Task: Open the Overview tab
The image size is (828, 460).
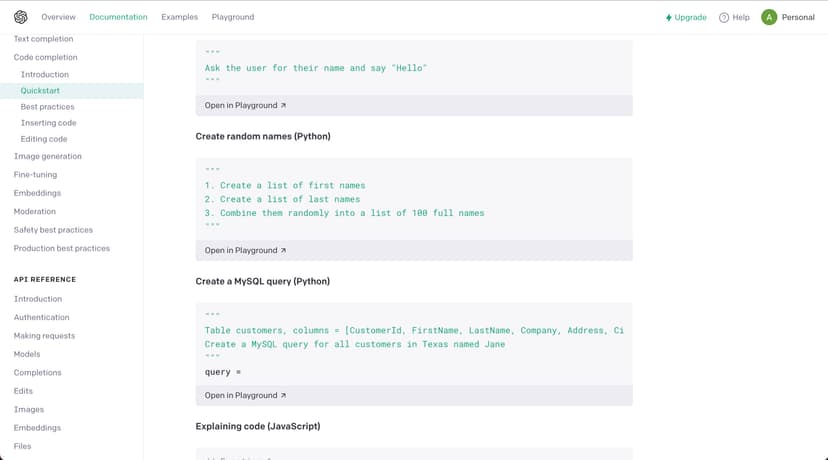Action: tap(58, 17)
